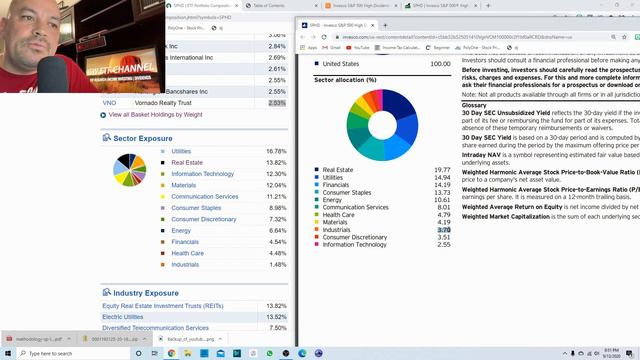Open a new tab in the front Invesco window

[x=385, y=25]
